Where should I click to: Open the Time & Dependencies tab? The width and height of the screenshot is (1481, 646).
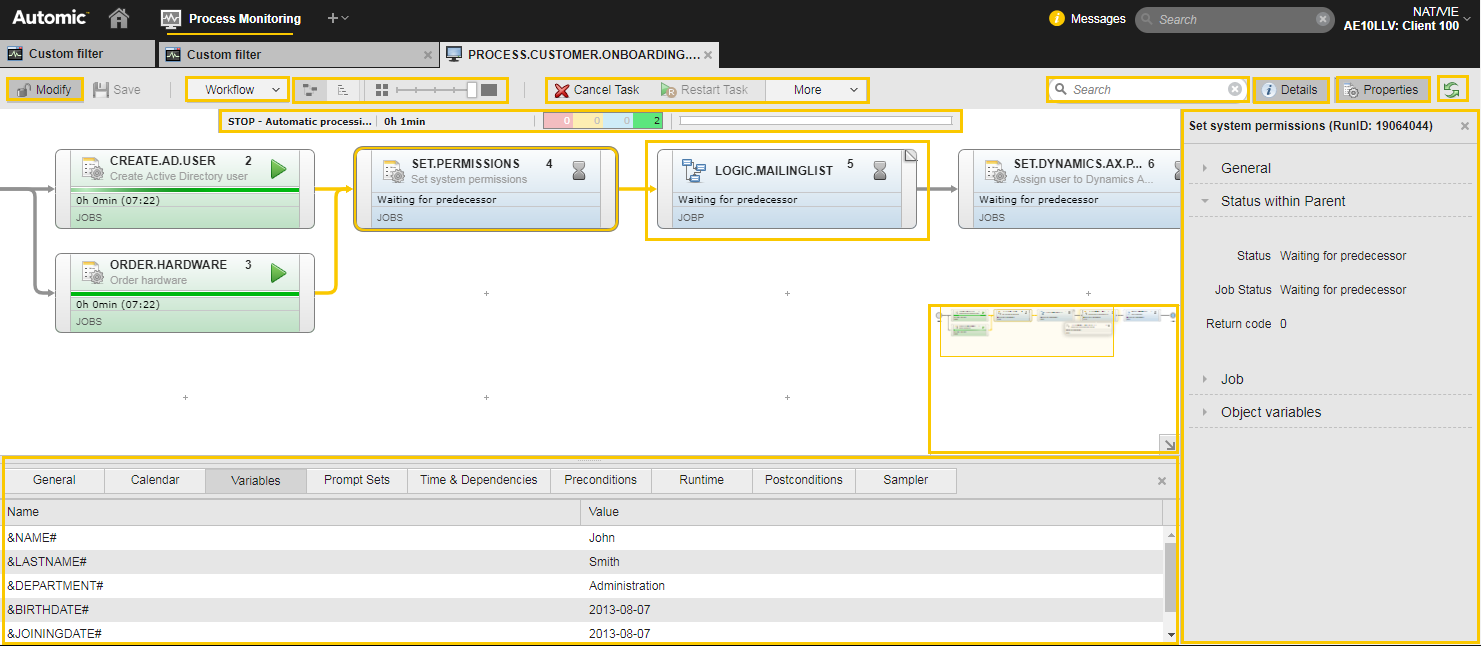(478, 480)
